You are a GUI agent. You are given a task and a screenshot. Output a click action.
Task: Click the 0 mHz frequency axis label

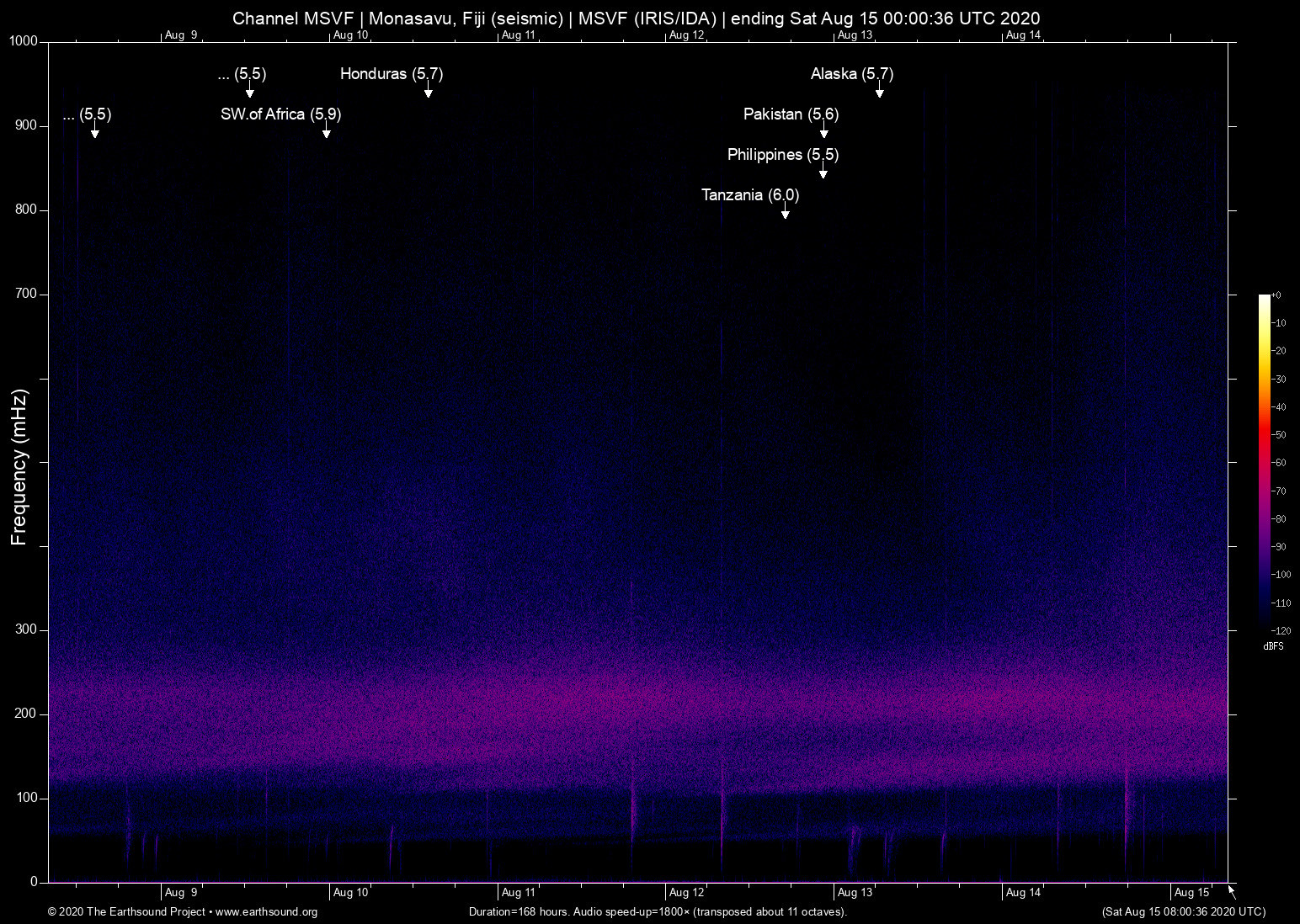coord(35,882)
